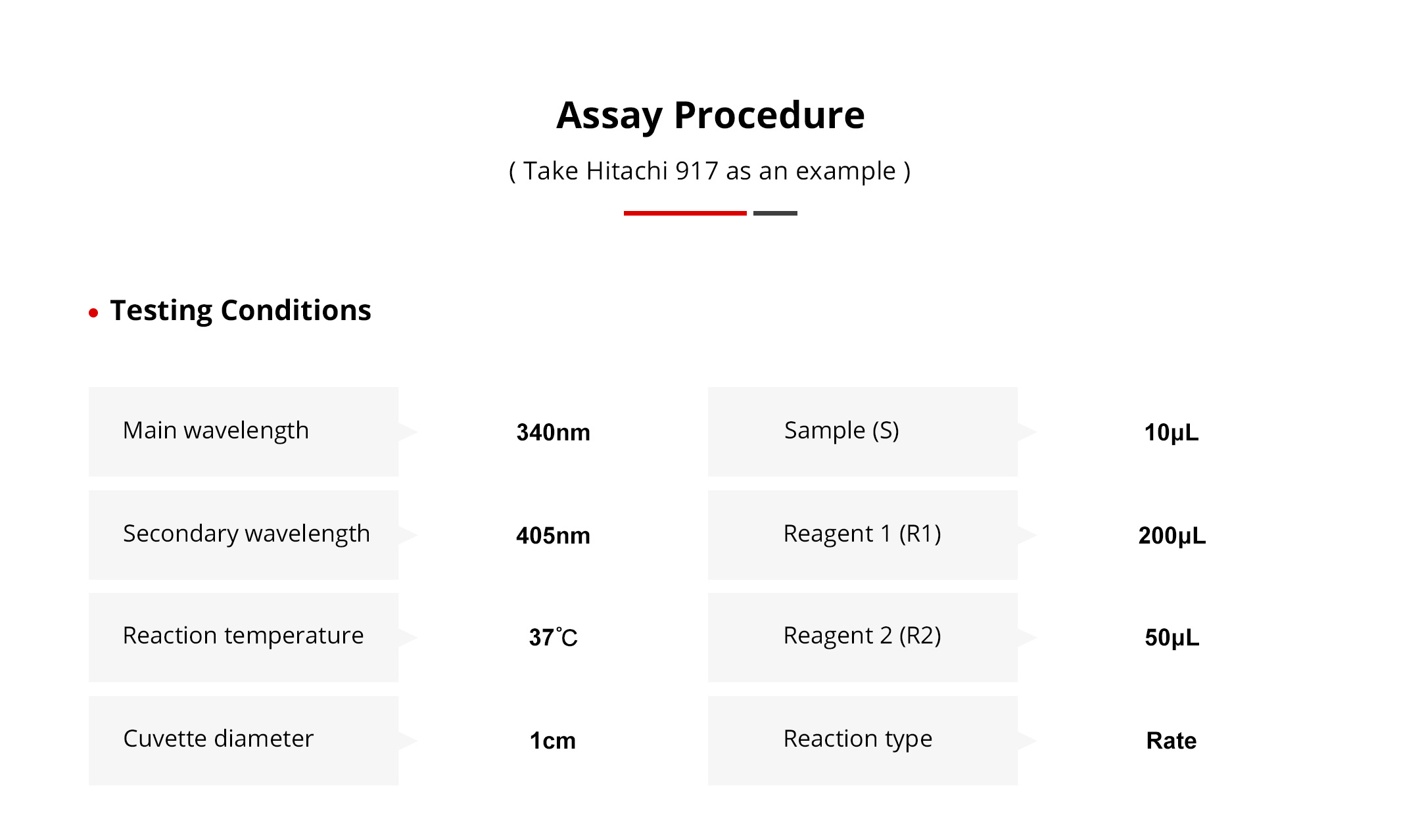Click the Assay Procedure title
Image resolution: width=1420 pixels, height=840 pixels.
click(x=710, y=116)
